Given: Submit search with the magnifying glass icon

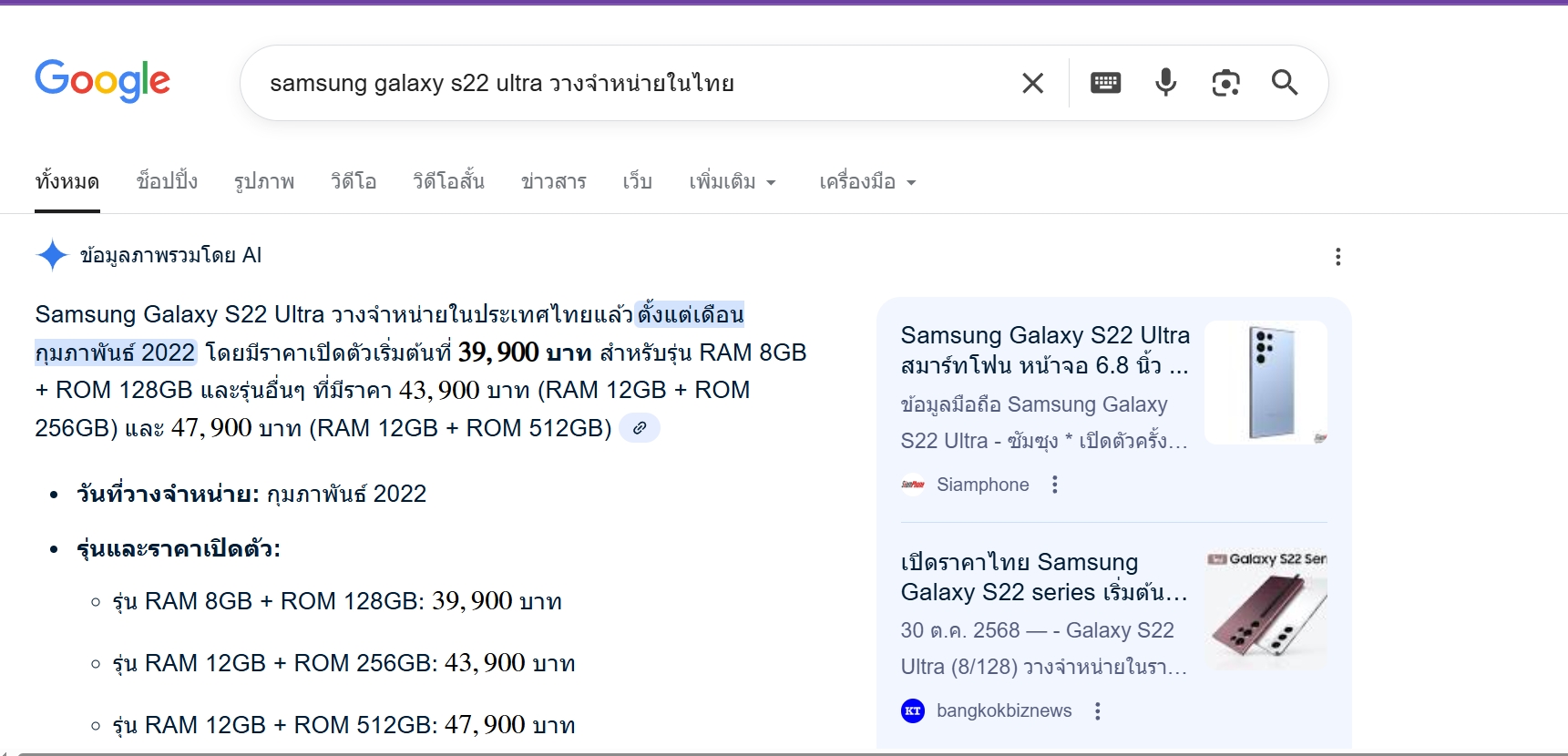Looking at the screenshot, I should [x=1285, y=83].
